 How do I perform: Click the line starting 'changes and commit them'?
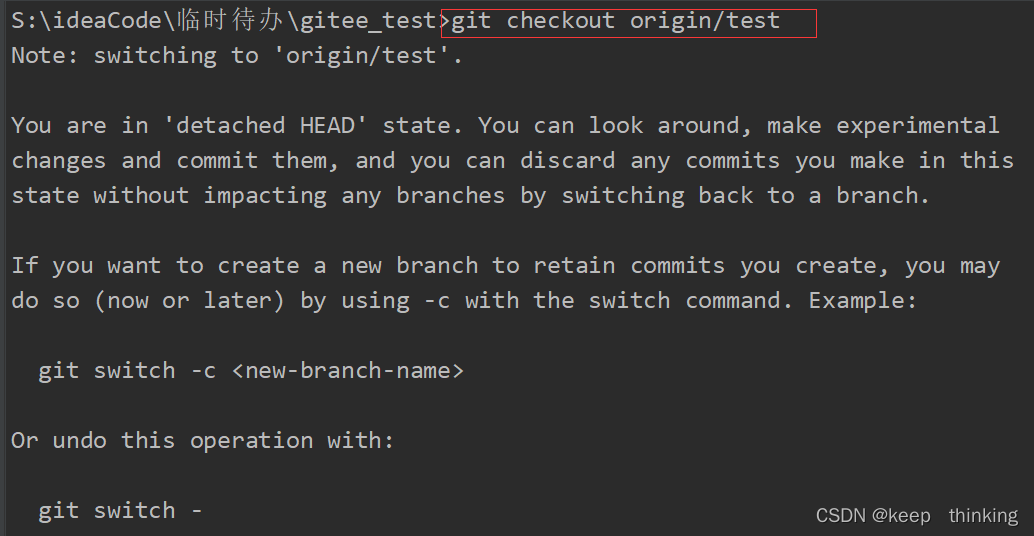tap(512, 161)
